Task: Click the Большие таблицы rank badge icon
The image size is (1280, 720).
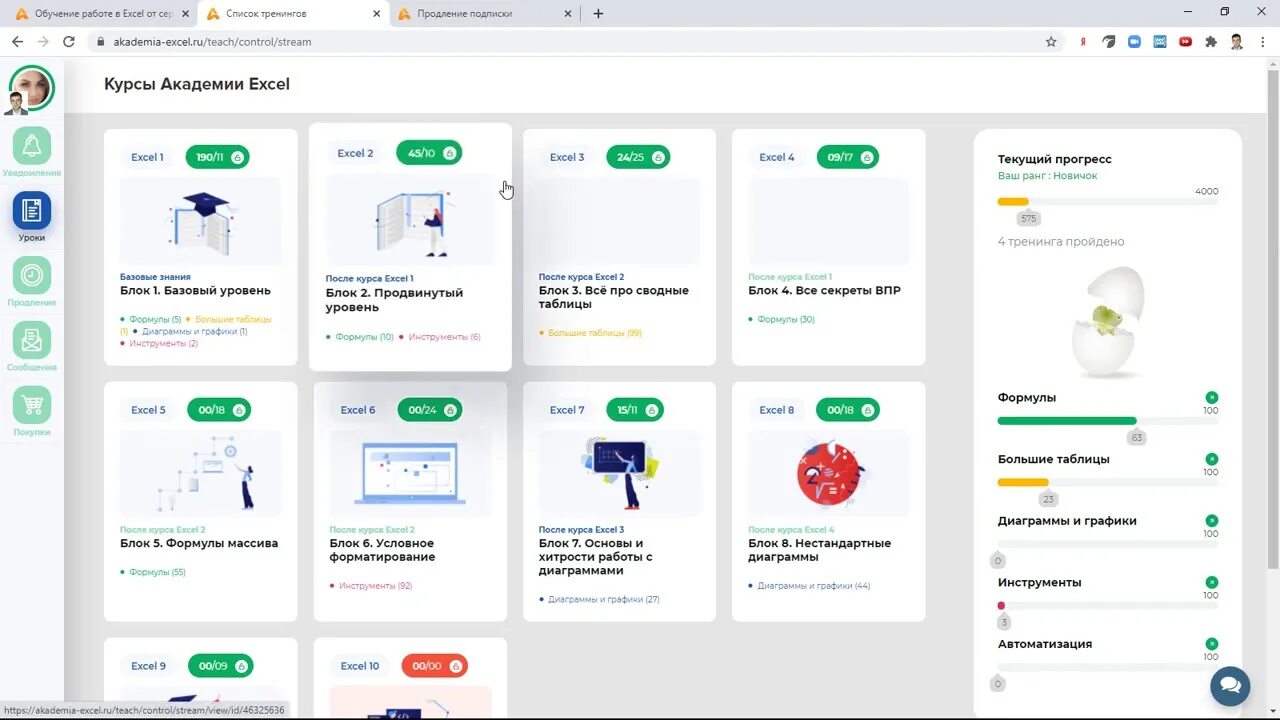Action: coord(1212,459)
